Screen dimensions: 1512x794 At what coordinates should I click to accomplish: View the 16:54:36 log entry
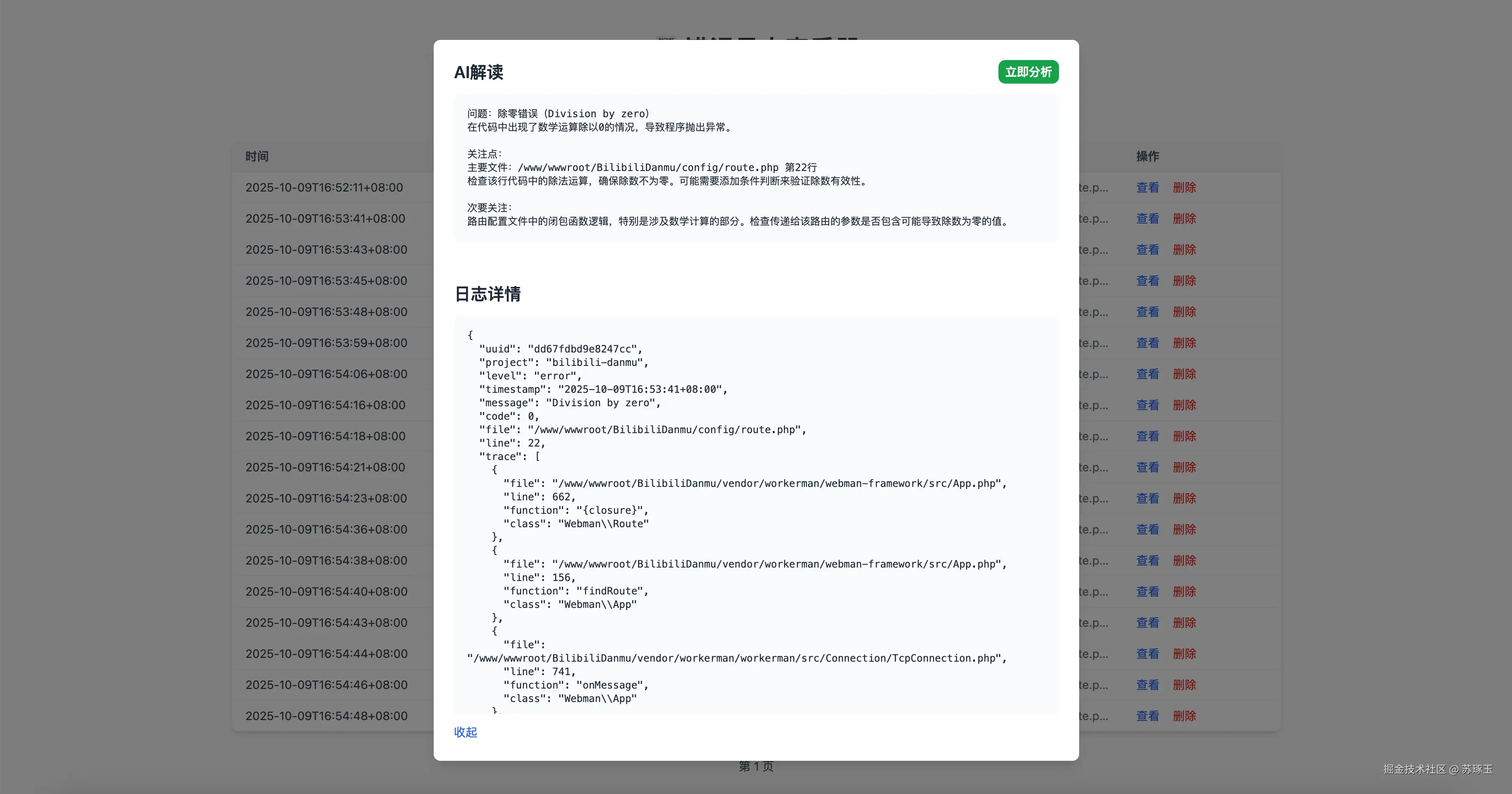[x=1147, y=530]
